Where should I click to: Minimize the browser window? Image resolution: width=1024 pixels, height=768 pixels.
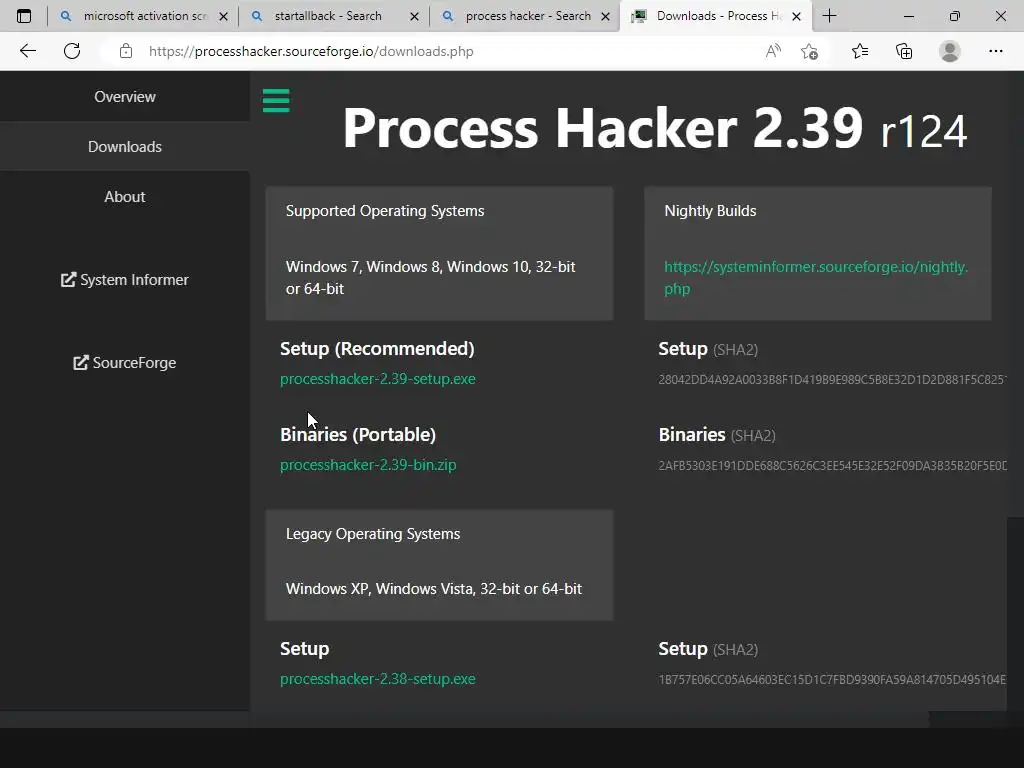[x=908, y=16]
